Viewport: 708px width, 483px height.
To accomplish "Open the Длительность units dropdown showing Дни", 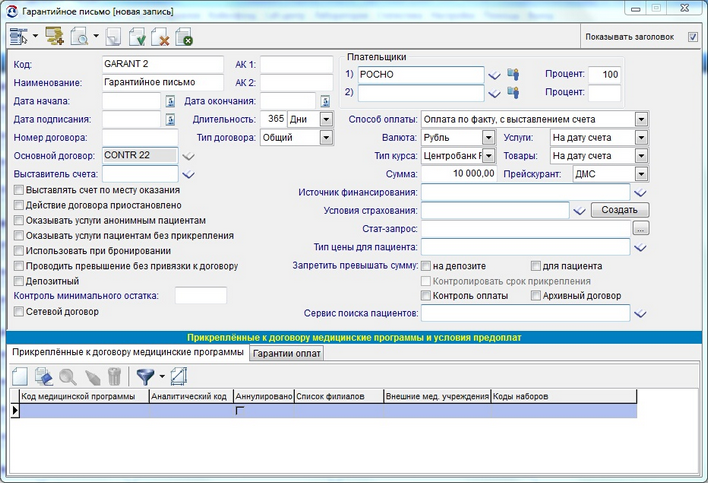I will (x=326, y=120).
